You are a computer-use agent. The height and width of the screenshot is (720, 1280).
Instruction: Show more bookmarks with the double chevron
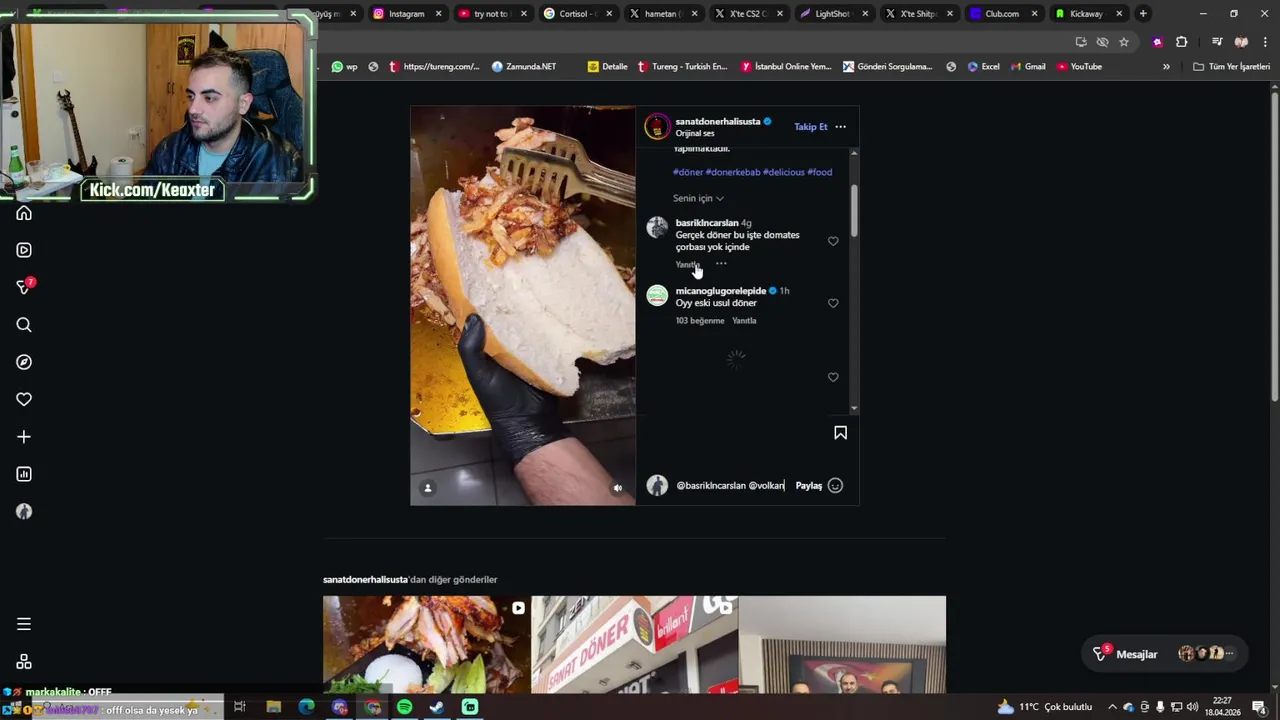(1166, 67)
